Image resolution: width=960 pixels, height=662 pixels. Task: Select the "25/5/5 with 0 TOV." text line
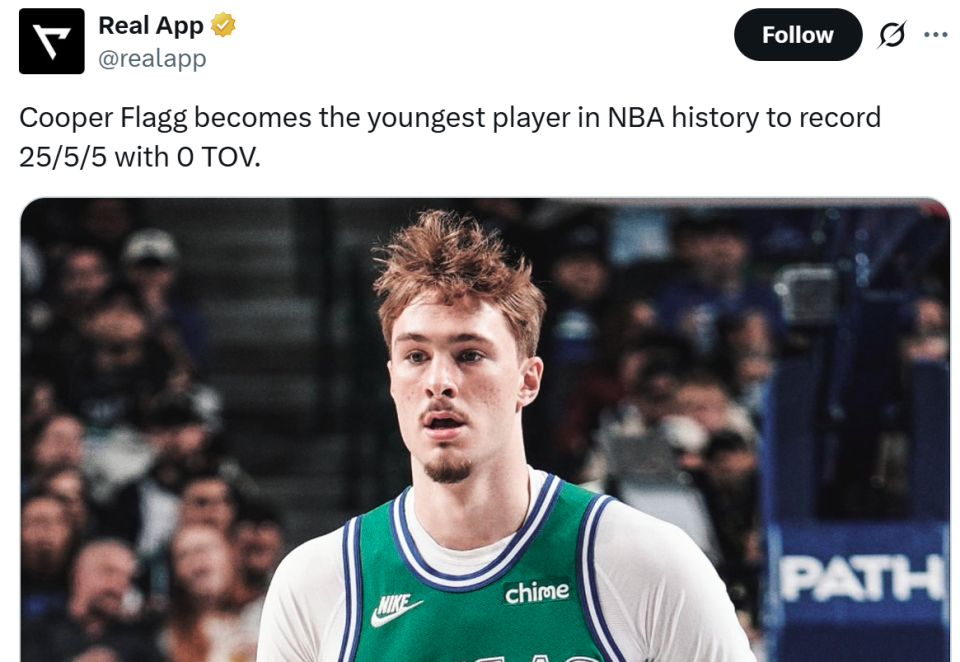[139, 156]
